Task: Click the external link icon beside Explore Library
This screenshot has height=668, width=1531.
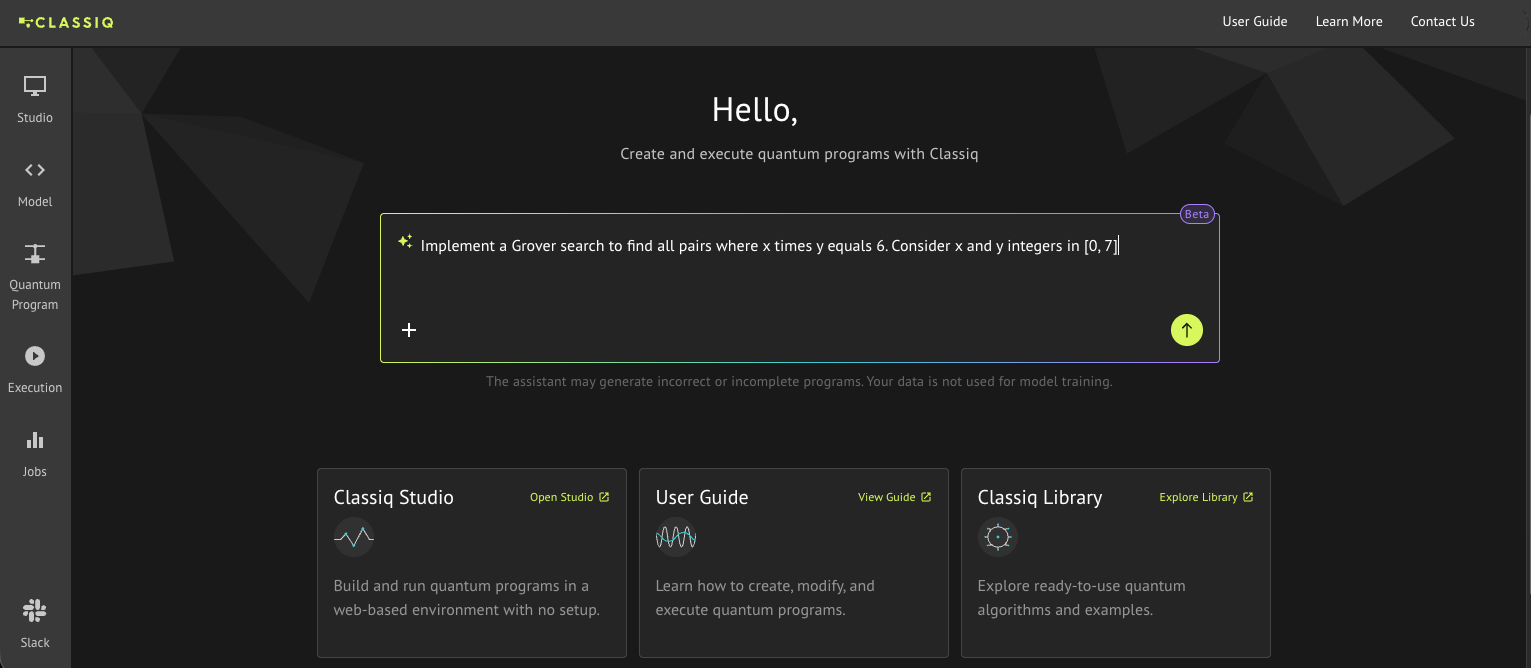Action: tap(1248, 497)
